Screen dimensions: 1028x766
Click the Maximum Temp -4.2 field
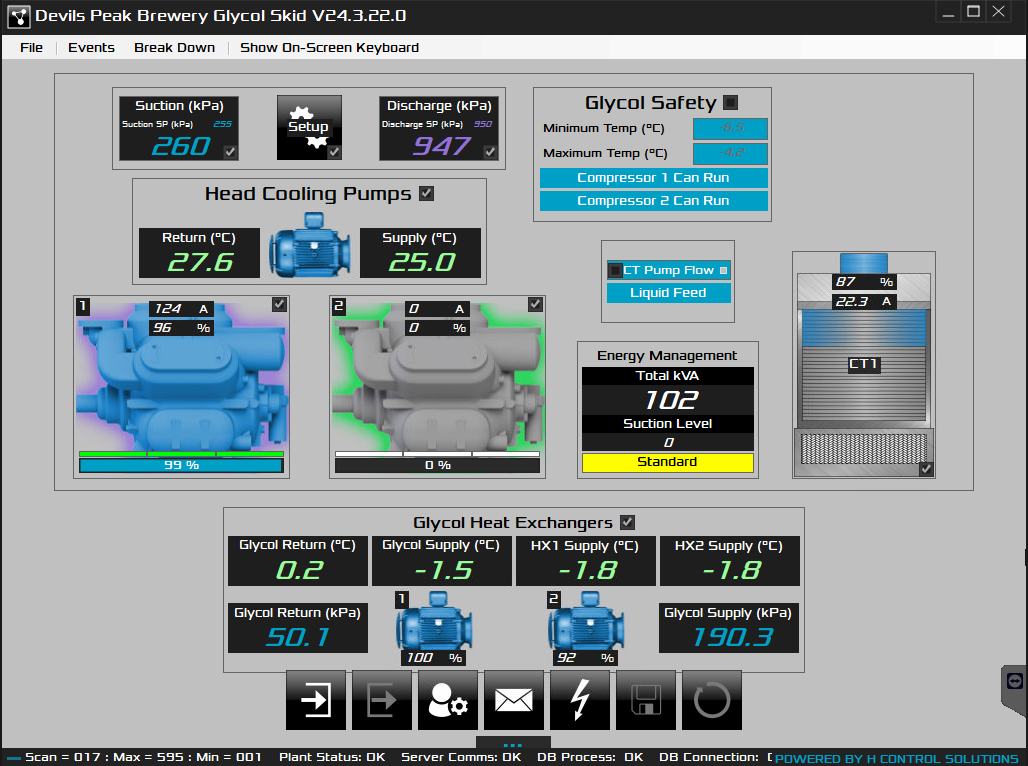(730, 153)
